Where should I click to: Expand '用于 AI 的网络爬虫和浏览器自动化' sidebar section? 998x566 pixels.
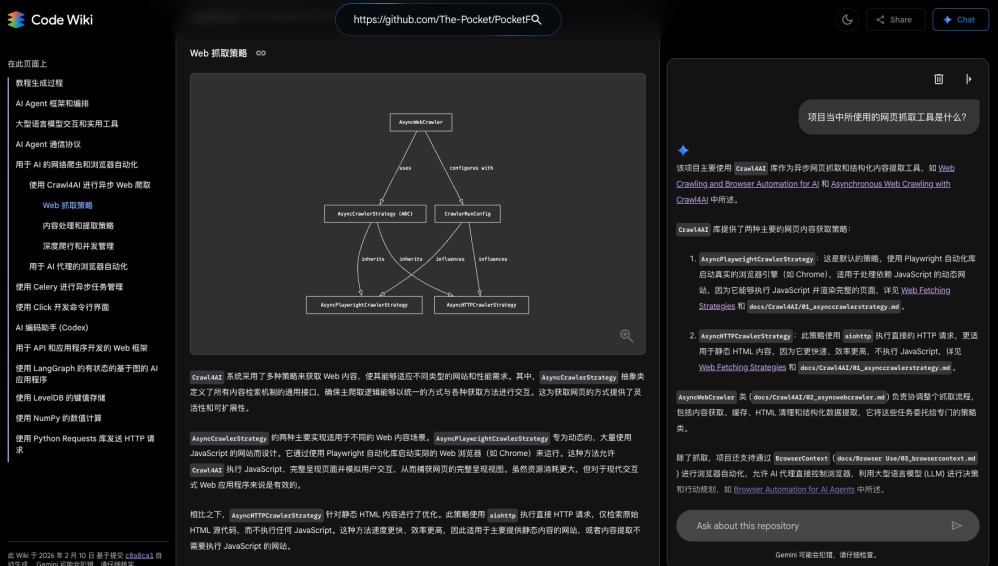(x=77, y=164)
